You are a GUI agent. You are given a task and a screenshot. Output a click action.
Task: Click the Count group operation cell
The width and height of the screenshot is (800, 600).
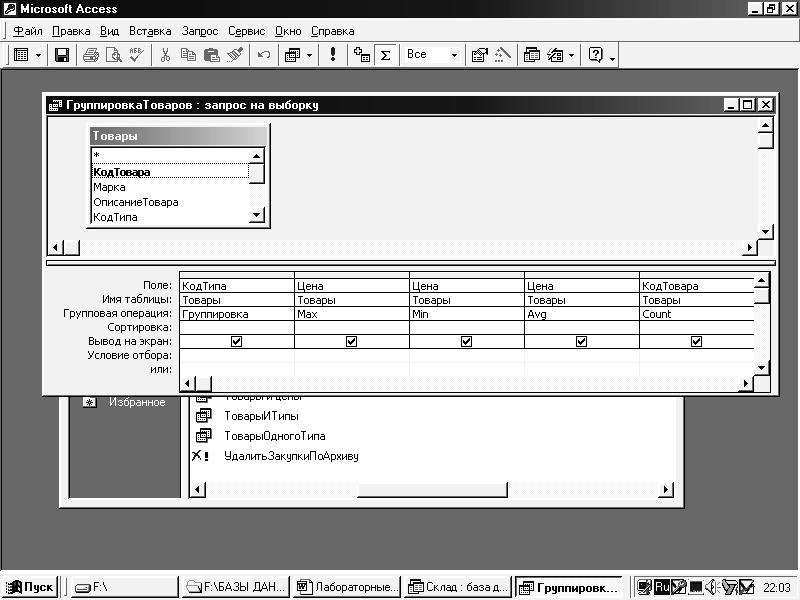point(697,314)
